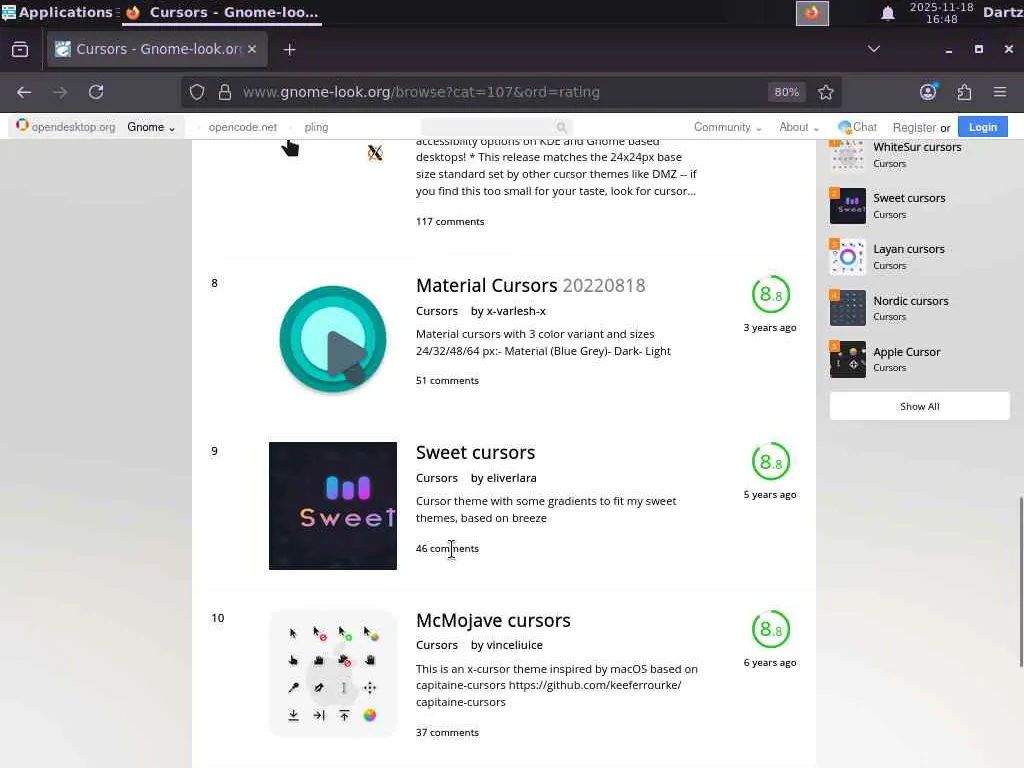Click the blue Login button

982,127
